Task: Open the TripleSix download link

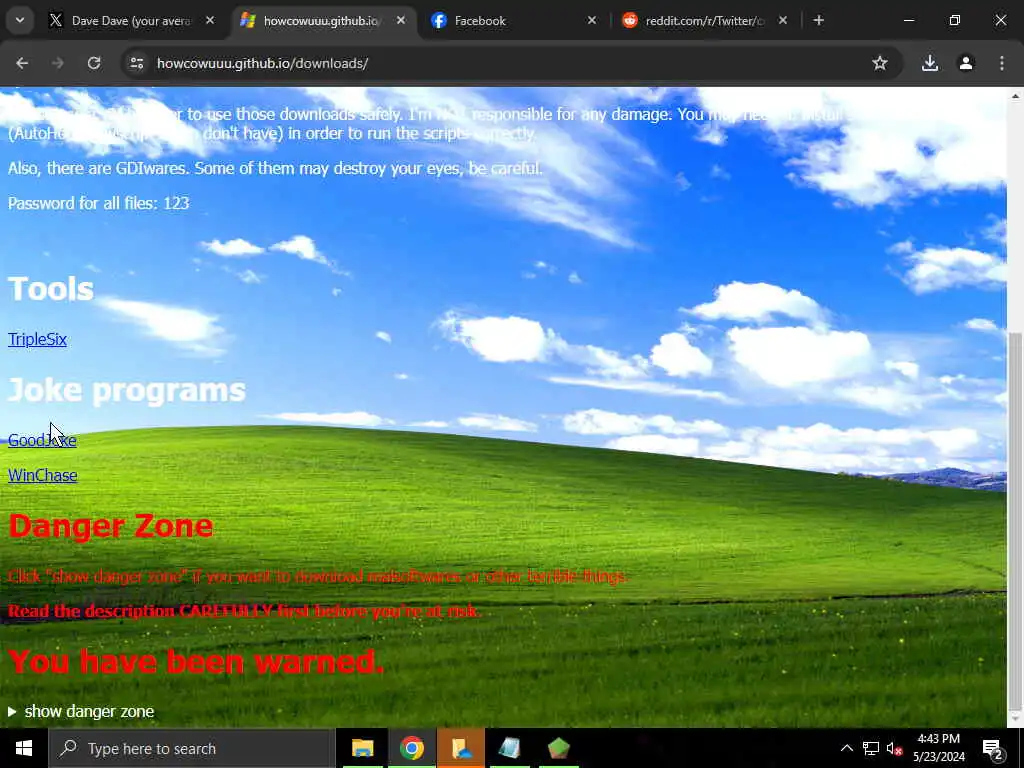Action: (37, 339)
